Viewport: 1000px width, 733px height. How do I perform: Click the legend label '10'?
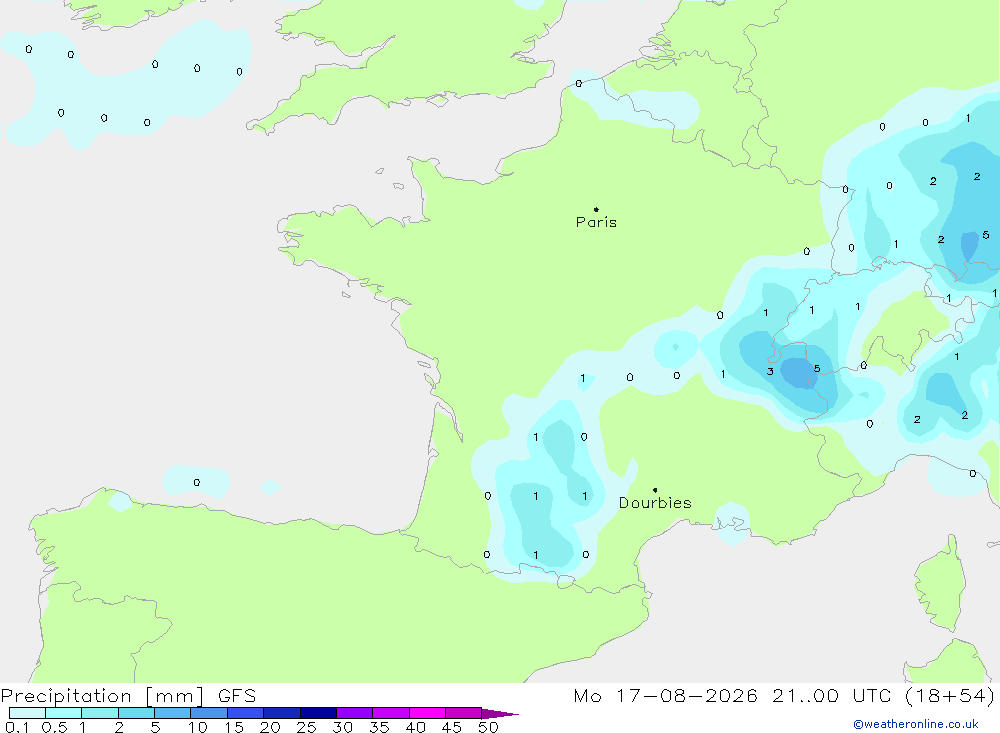click(x=198, y=727)
